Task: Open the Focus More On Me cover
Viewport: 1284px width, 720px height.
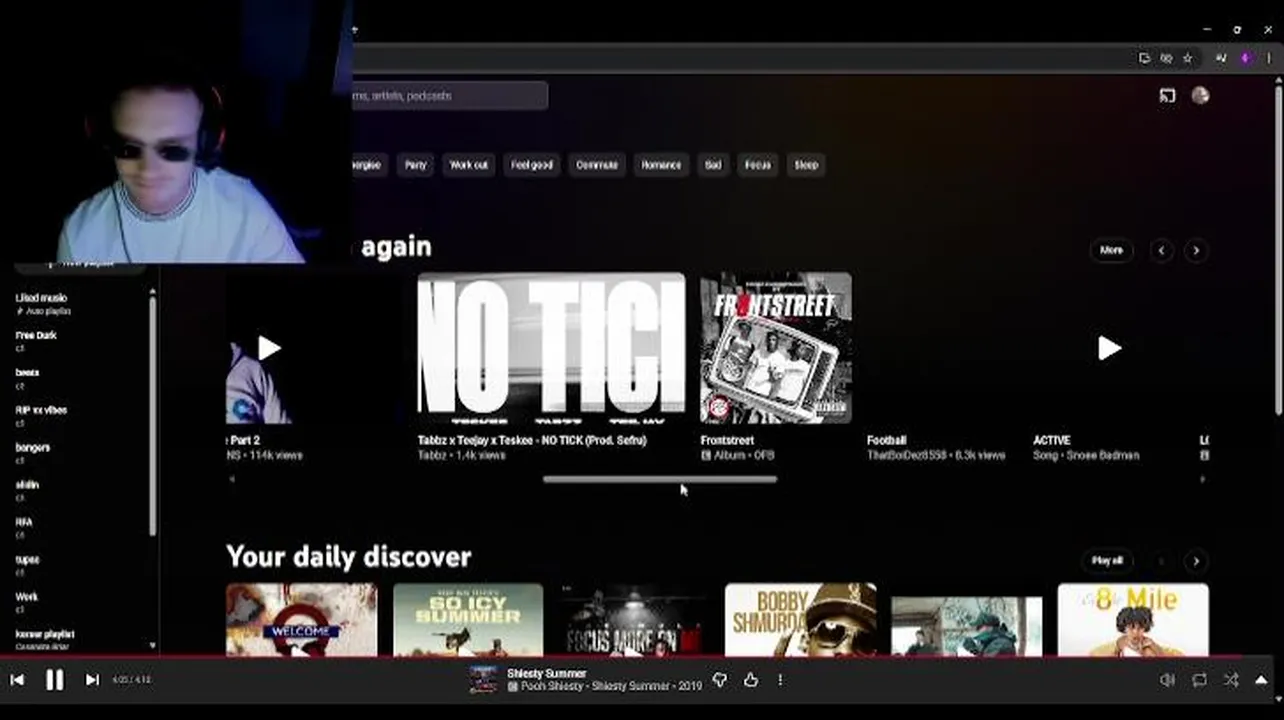Action: pyautogui.click(x=634, y=620)
